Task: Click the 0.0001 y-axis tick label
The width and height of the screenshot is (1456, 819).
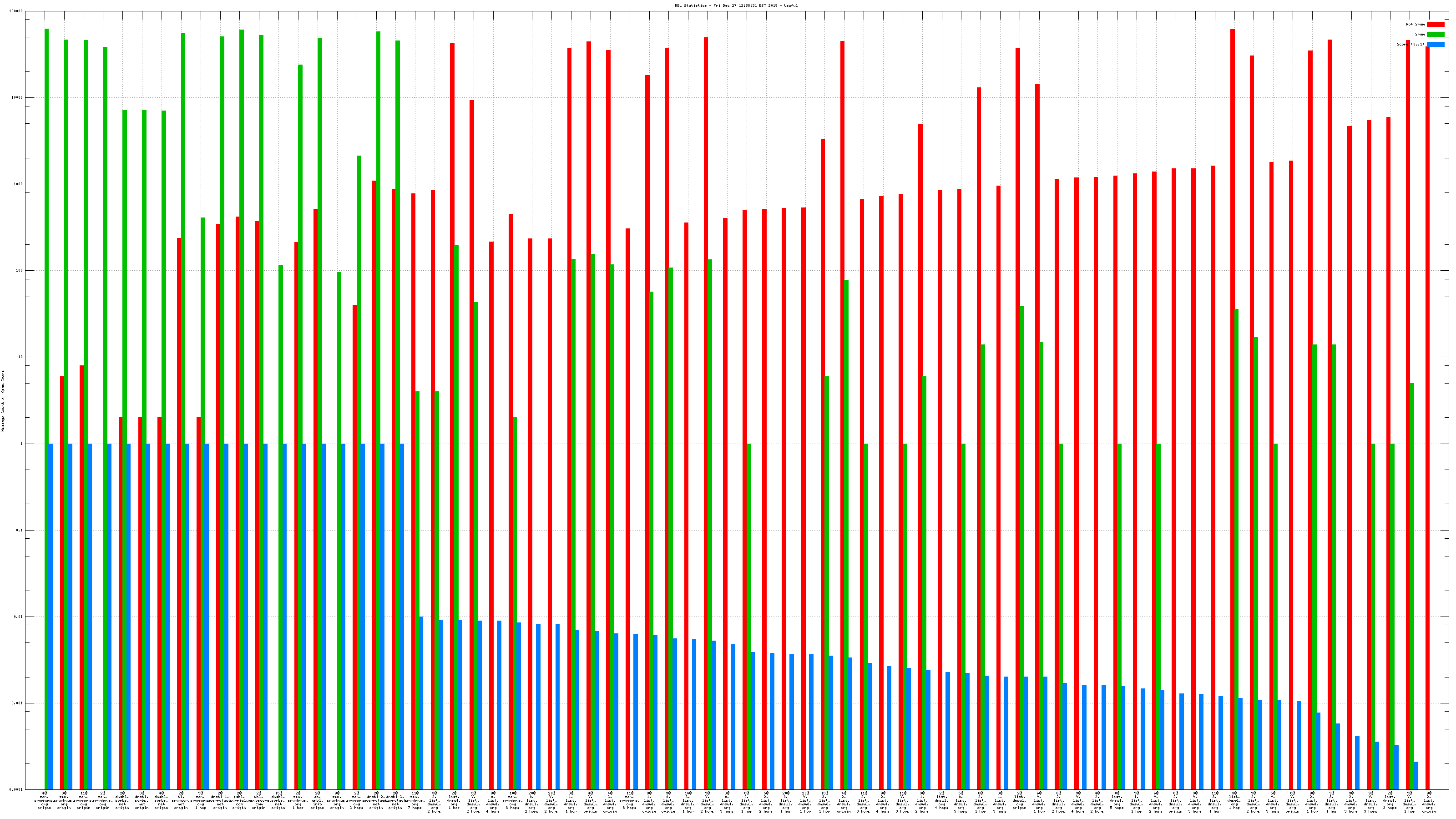Action: click(x=16, y=789)
